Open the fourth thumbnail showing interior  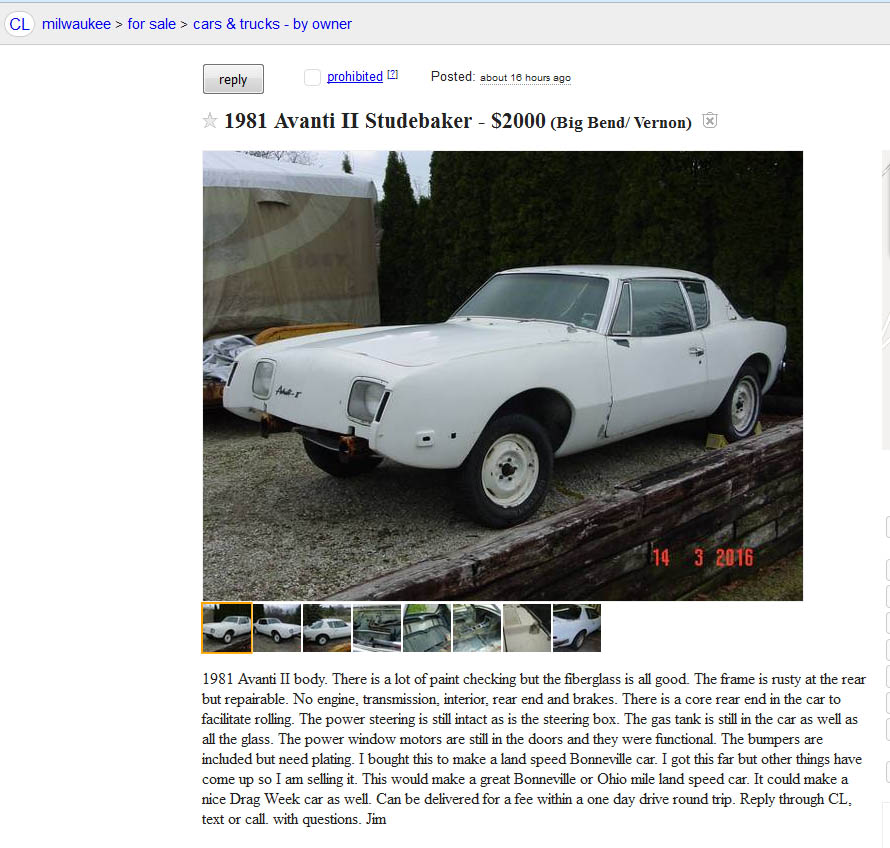(377, 628)
